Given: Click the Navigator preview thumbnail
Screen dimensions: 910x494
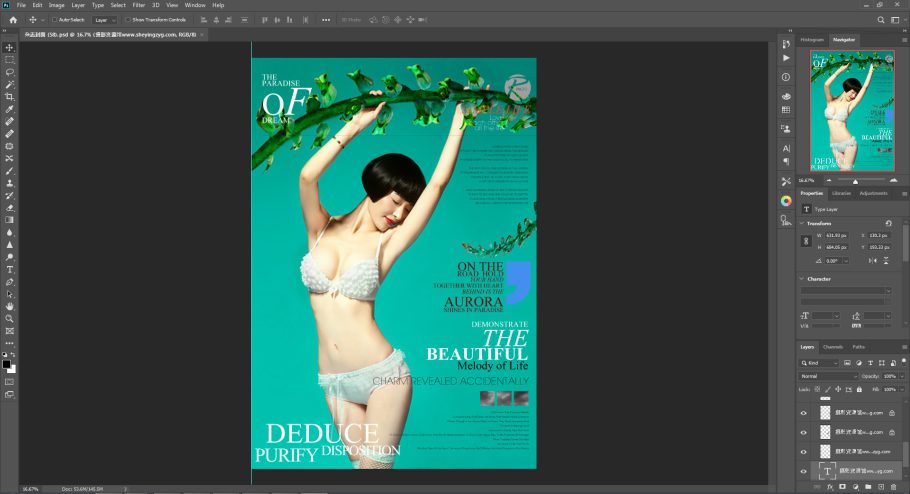Looking at the screenshot, I should click(x=852, y=110).
